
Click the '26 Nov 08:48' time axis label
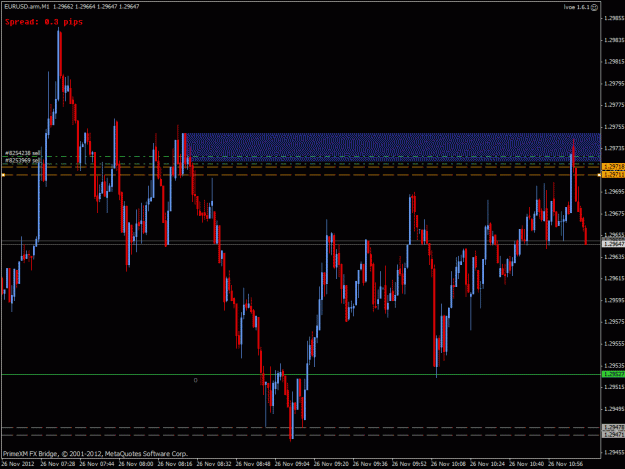tap(253, 464)
